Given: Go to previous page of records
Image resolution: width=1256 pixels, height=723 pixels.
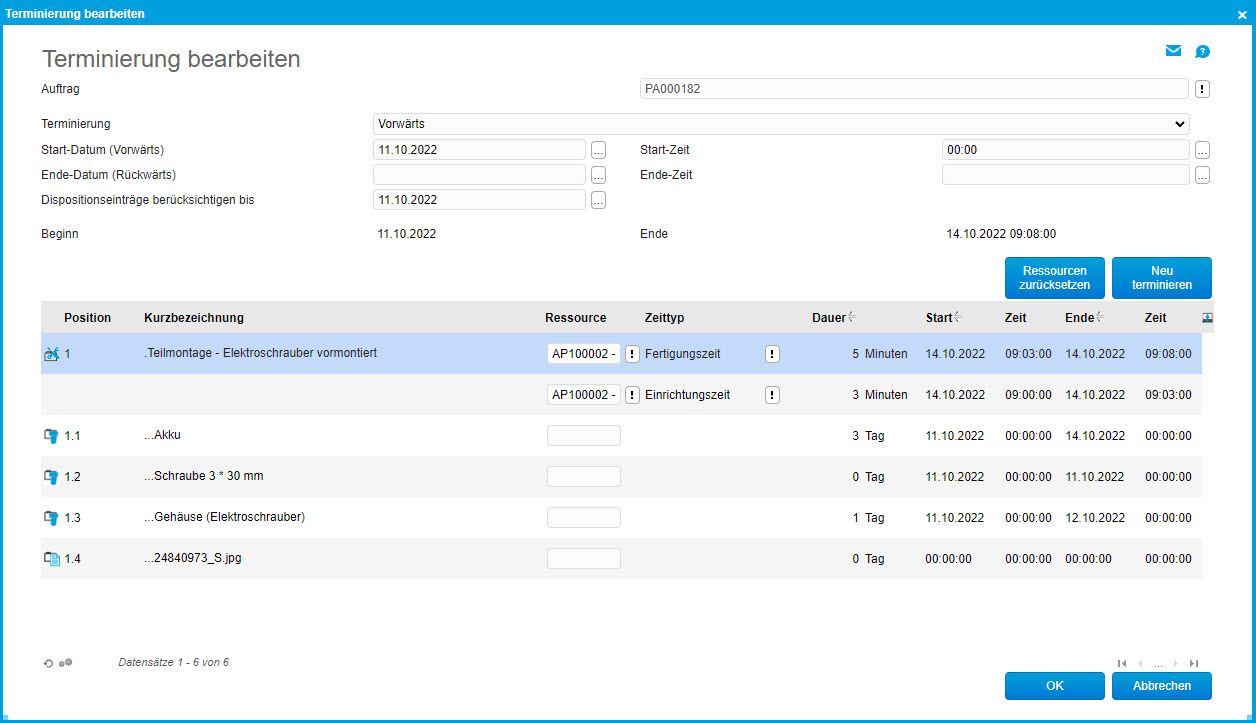Looking at the screenshot, I should point(1141,663).
